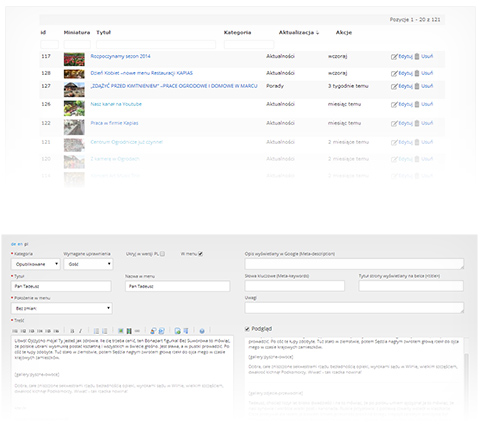Viewport: 480px width, 441px height.
Task: Click trash icon for Dzień Kobiet row
Action: [417, 73]
